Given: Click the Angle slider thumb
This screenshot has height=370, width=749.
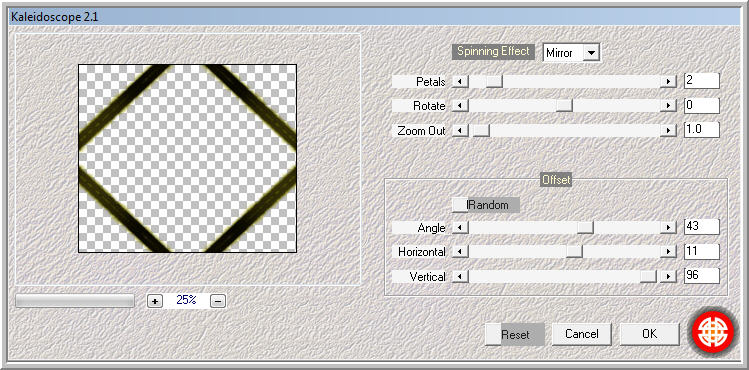Looking at the screenshot, I should point(585,228).
